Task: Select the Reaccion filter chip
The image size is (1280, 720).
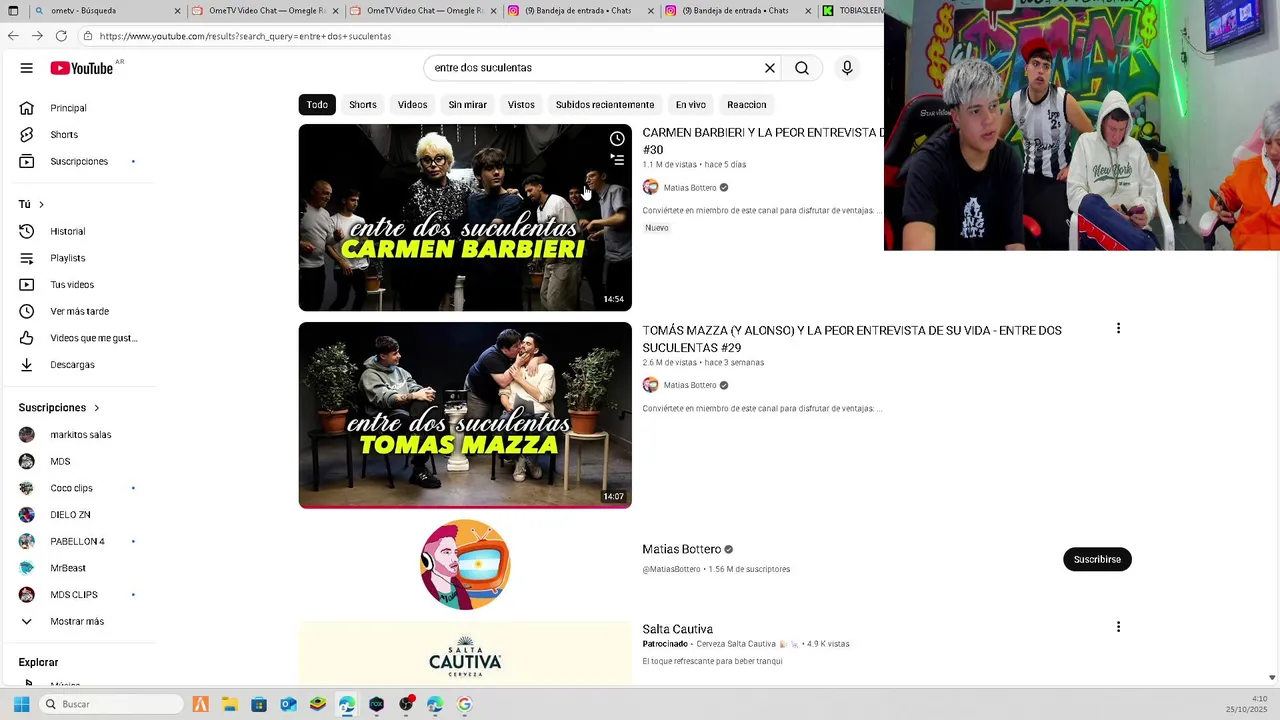Action: (747, 105)
